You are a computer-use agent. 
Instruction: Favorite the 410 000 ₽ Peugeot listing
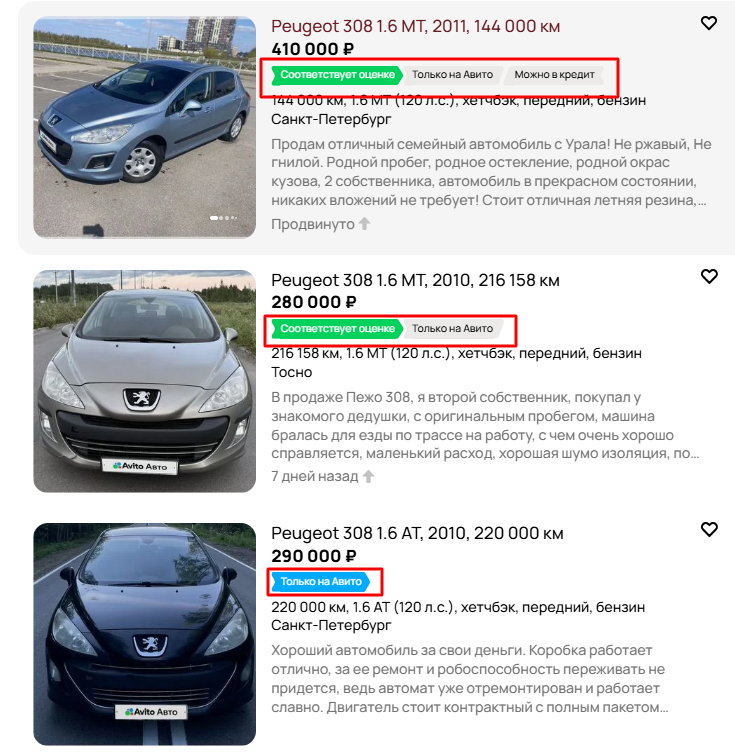point(709,23)
